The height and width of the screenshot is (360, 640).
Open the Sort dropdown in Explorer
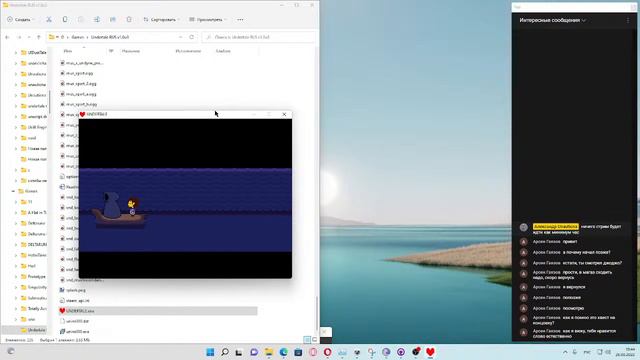pyautogui.click(x=162, y=20)
